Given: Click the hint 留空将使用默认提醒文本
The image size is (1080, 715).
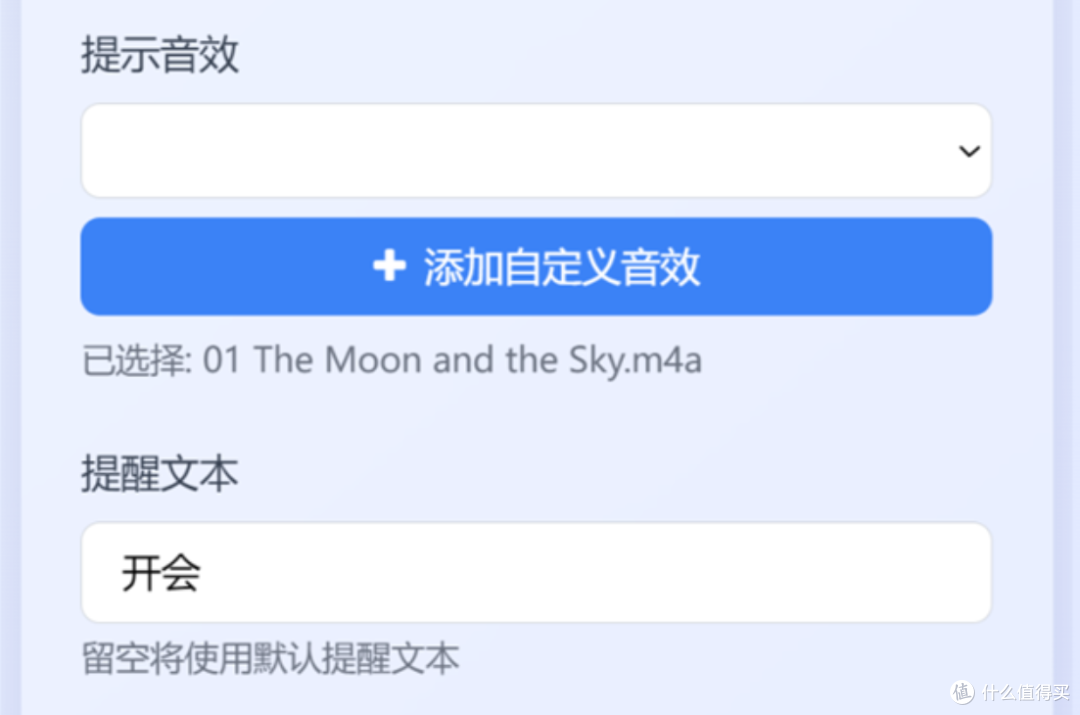Looking at the screenshot, I should tap(271, 659).
